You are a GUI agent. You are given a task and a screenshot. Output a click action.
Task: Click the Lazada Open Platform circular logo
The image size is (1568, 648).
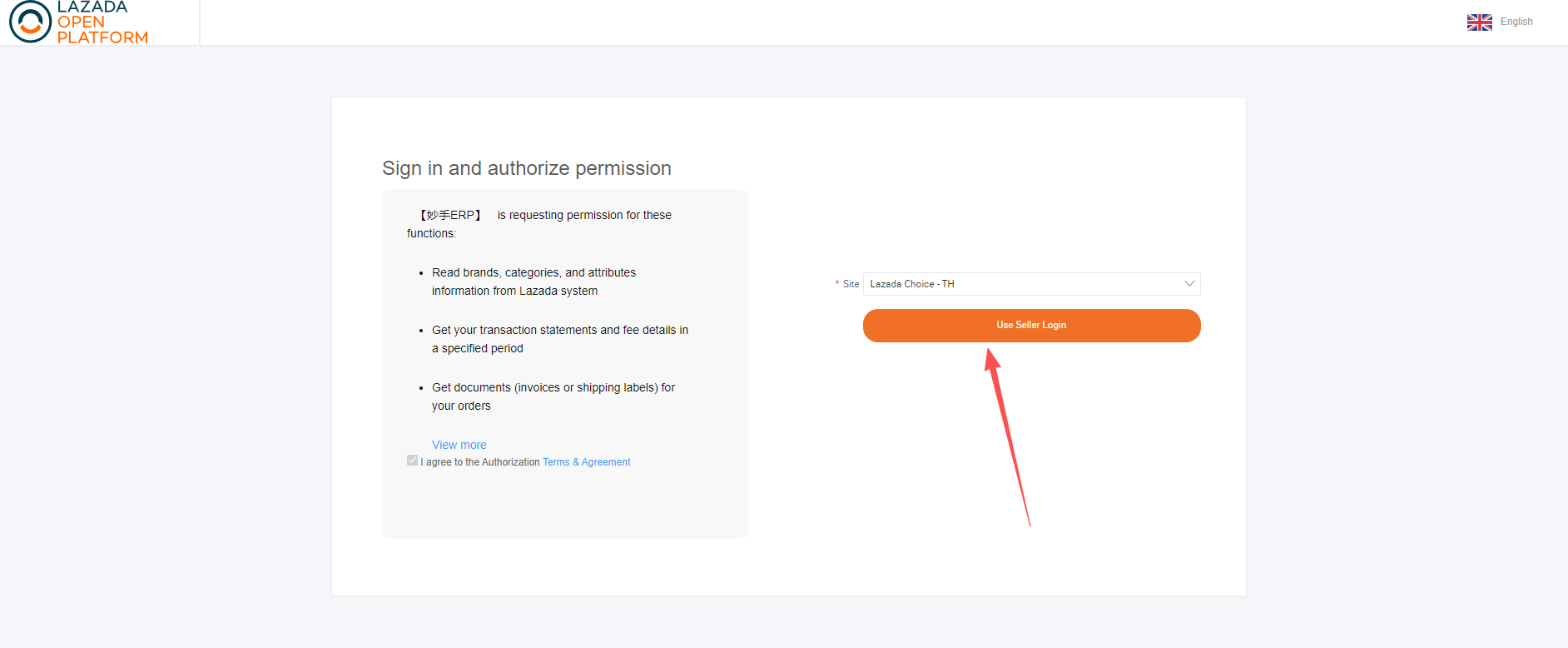pos(30,22)
